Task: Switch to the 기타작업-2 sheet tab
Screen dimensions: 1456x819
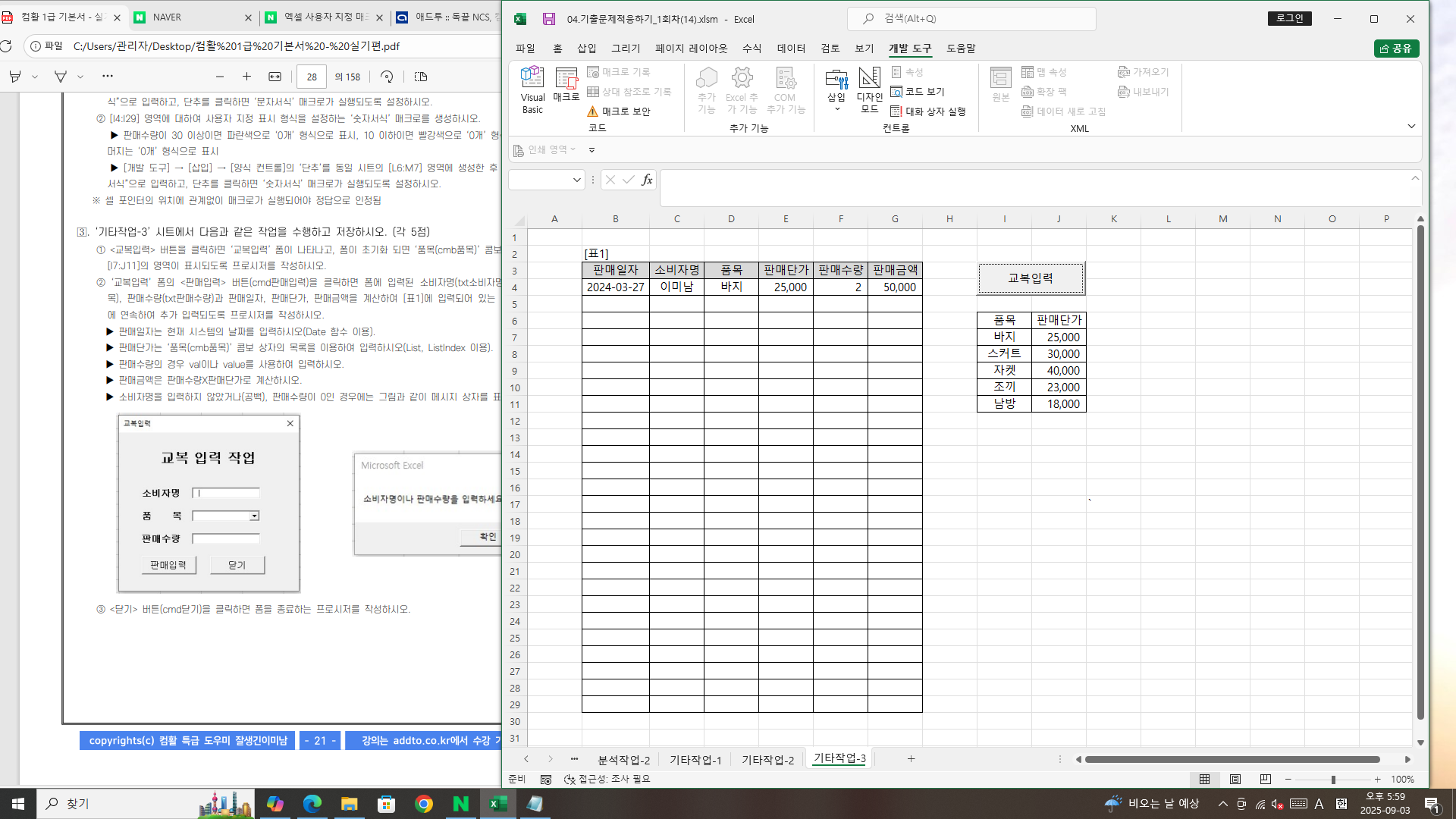Action: point(767,760)
